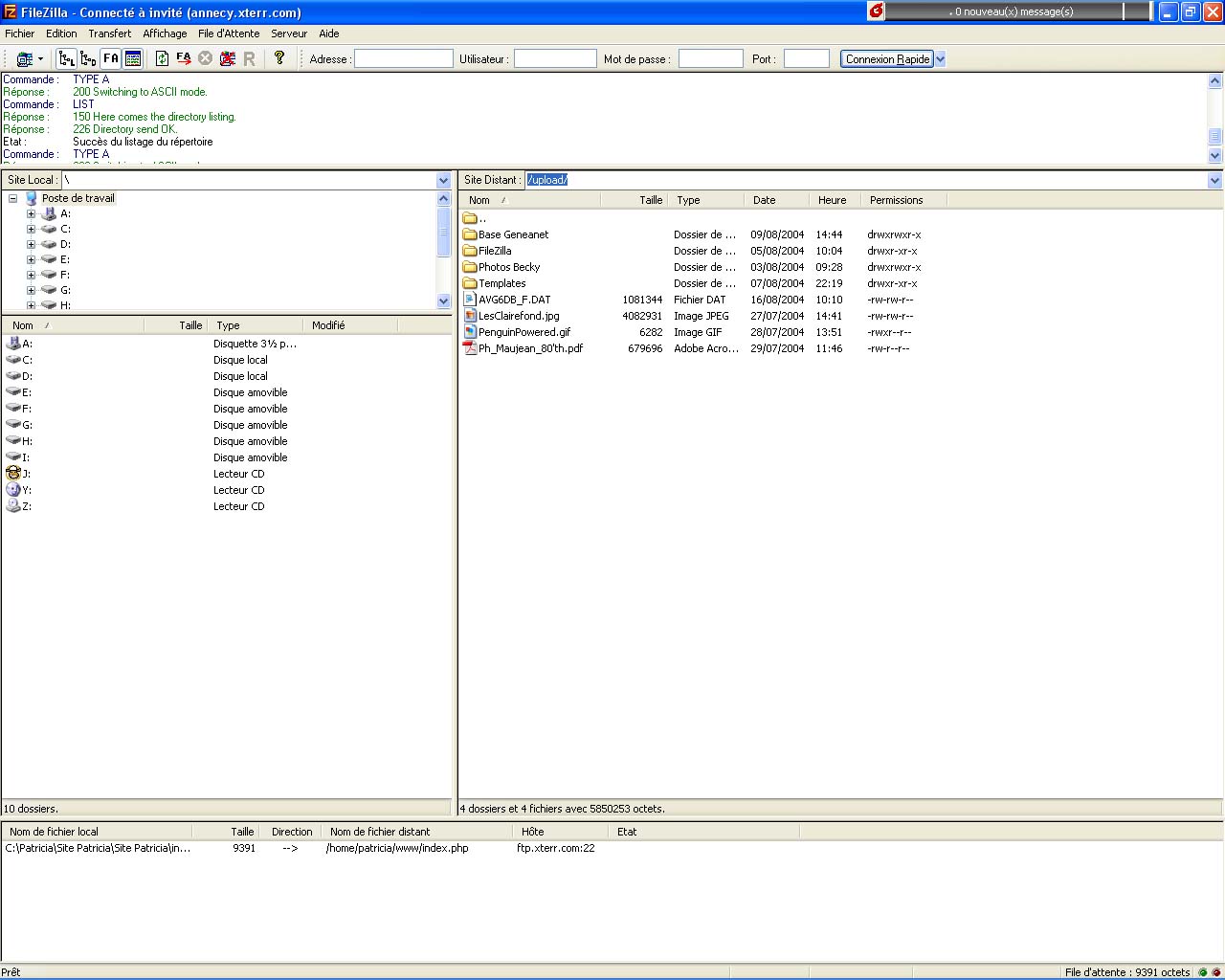This screenshot has width=1225, height=980.
Task: Open the Connexion Rapide history dropdown
Action: pyautogui.click(x=940, y=59)
